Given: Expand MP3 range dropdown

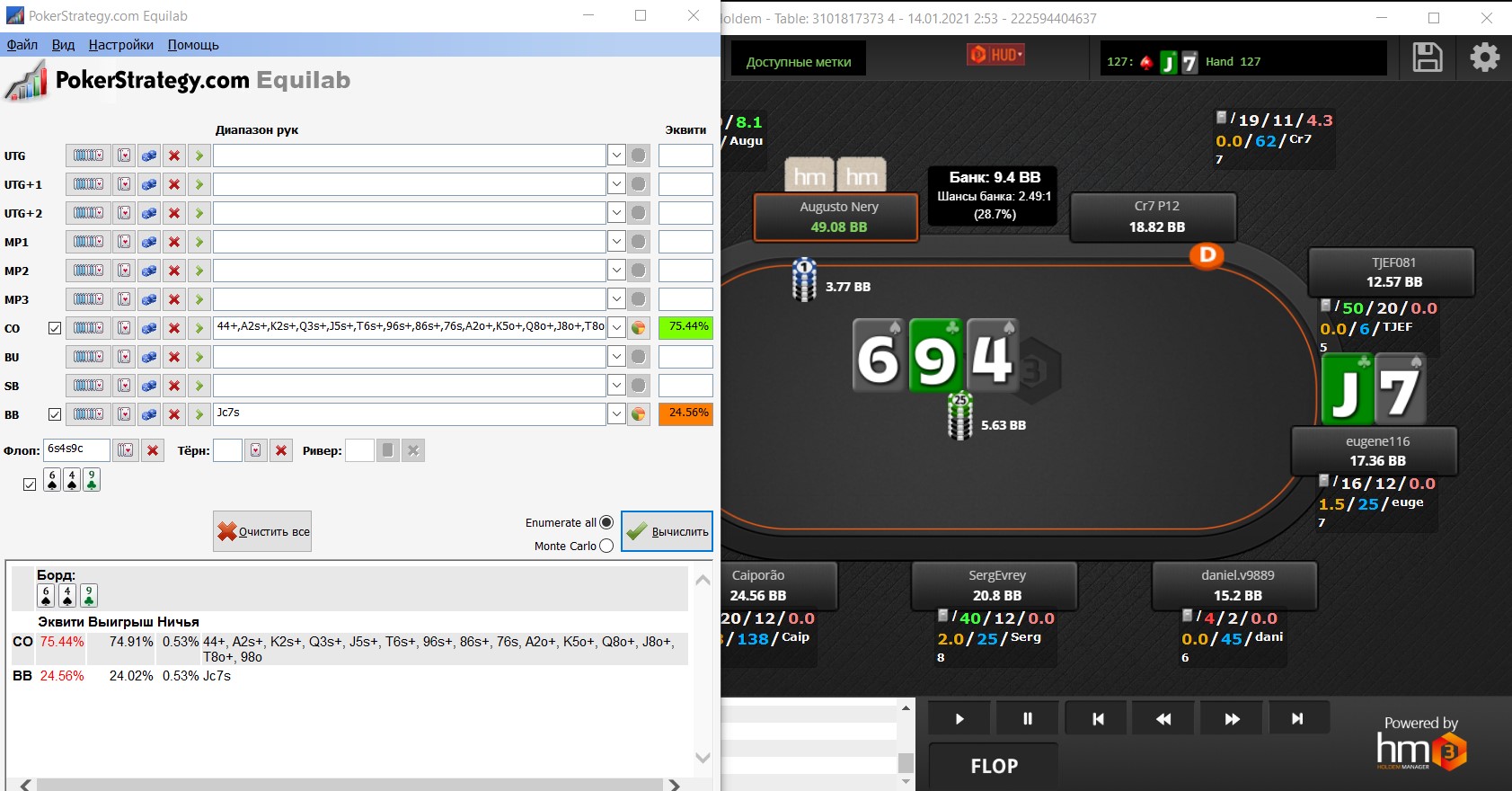Looking at the screenshot, I should click(x=616, y=299).
